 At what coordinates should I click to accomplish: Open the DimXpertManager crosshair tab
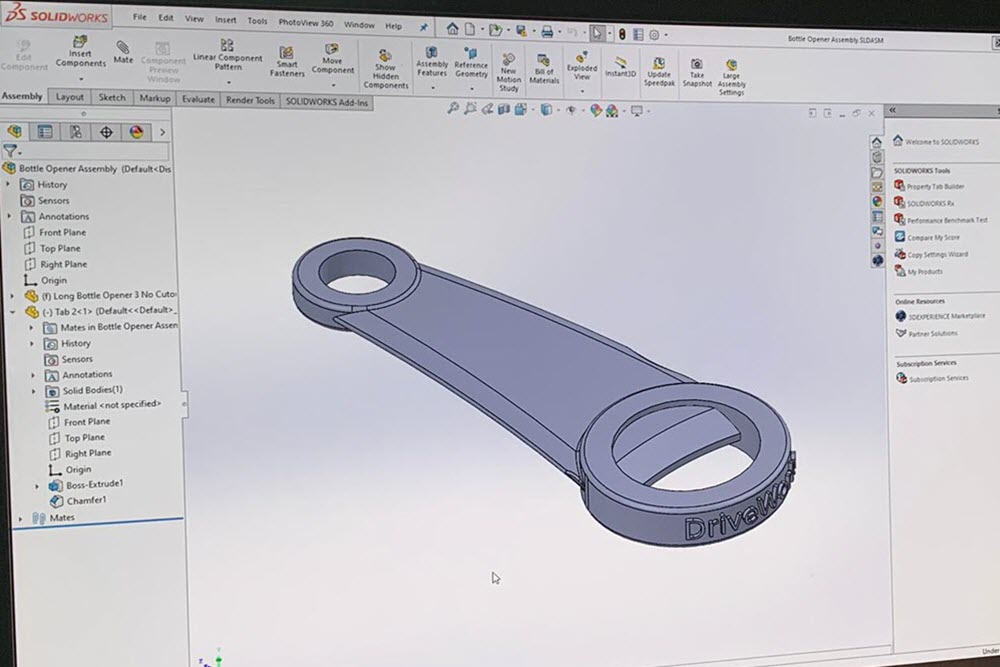(x=106, y=132)
